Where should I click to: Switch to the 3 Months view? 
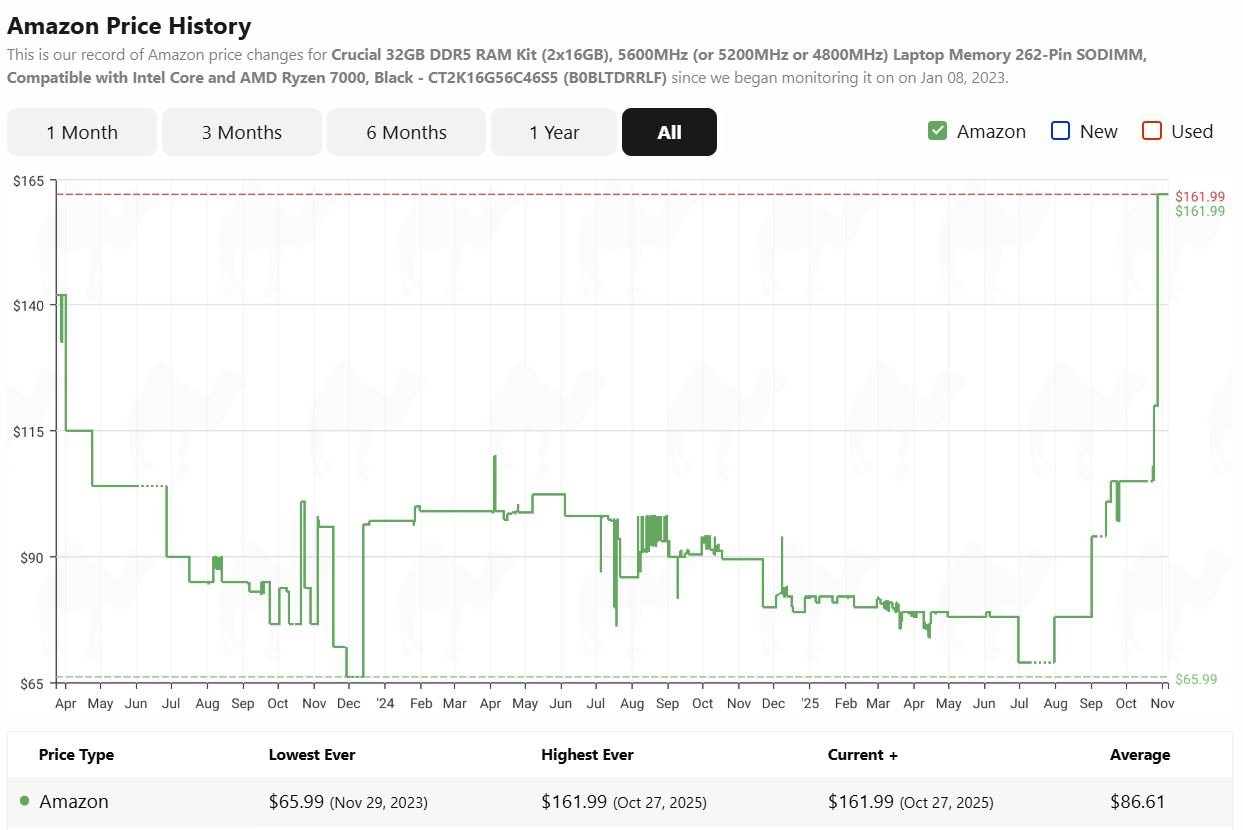click(242, 132)
